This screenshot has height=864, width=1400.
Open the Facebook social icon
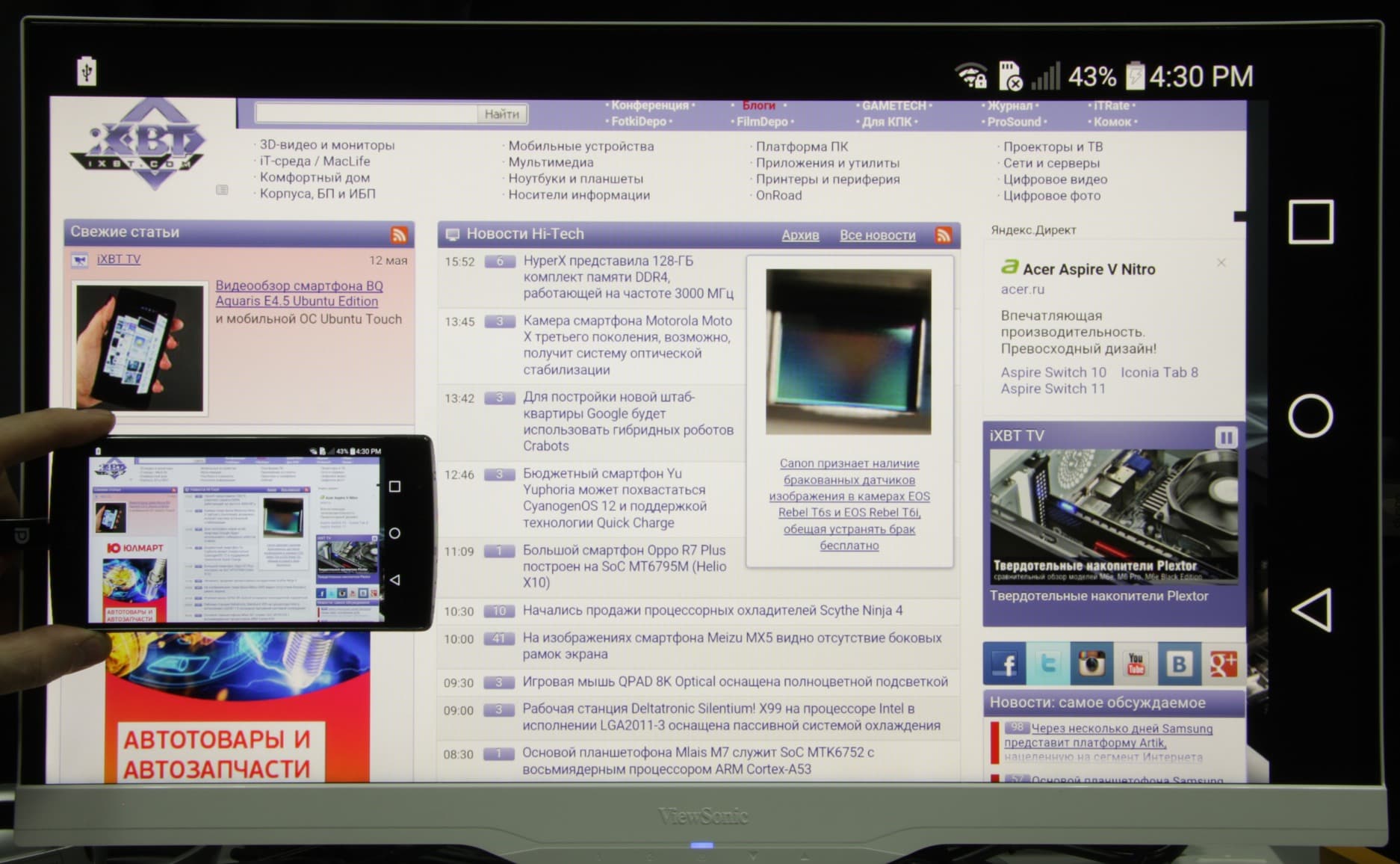(x=1004, y=664)
